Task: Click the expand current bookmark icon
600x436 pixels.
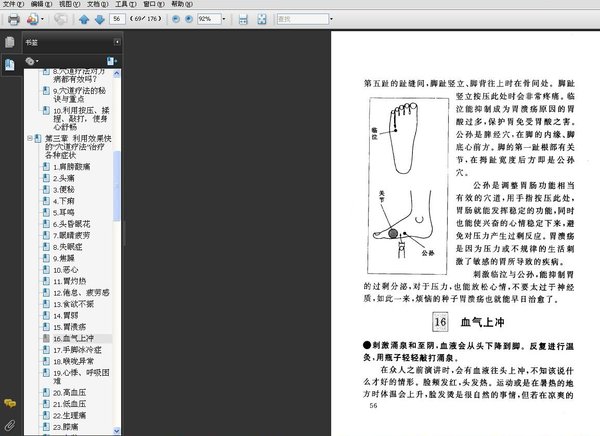Action: pyautogui.click(x=112, y=61)
